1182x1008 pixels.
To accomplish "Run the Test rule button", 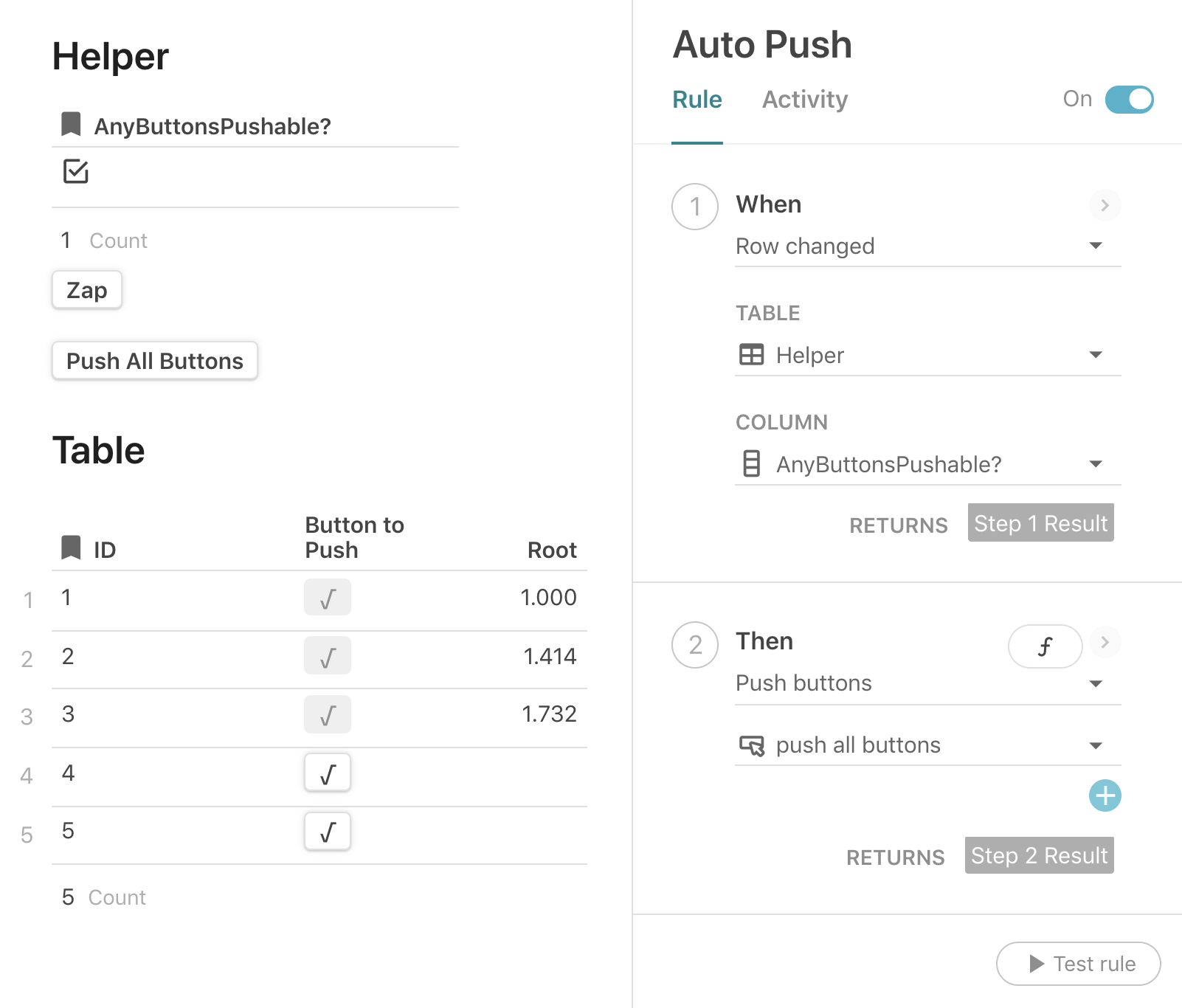I will pos(1078,964).
